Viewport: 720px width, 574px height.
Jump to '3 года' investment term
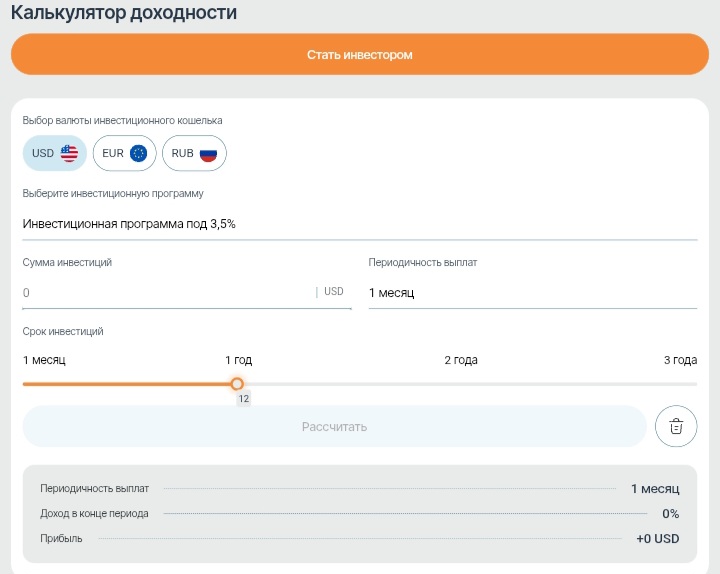point(680,360)
